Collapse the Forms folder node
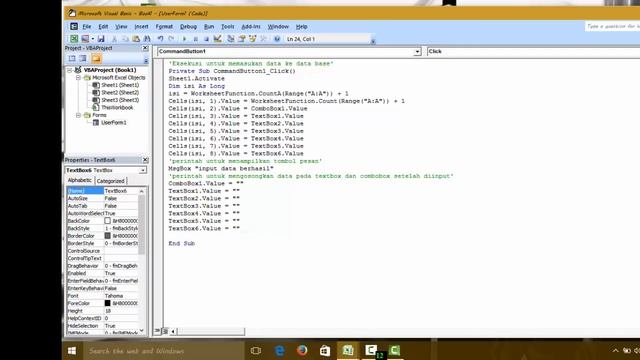The width and height of the screenshot is (640, 360). [78, 115]
